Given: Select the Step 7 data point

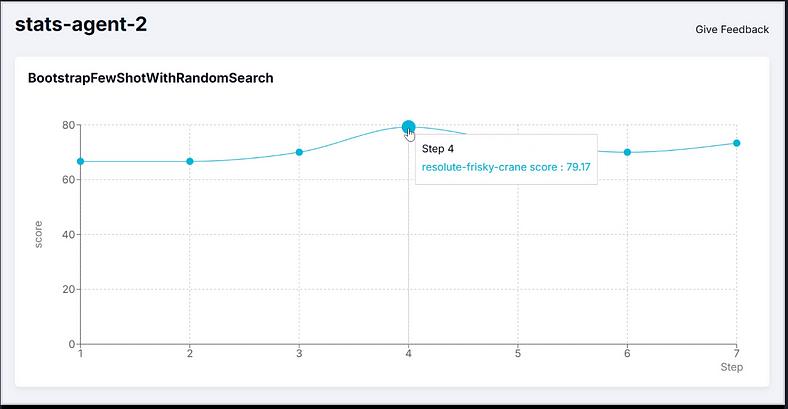Looking at the screenshot, I should coord(737,143).
